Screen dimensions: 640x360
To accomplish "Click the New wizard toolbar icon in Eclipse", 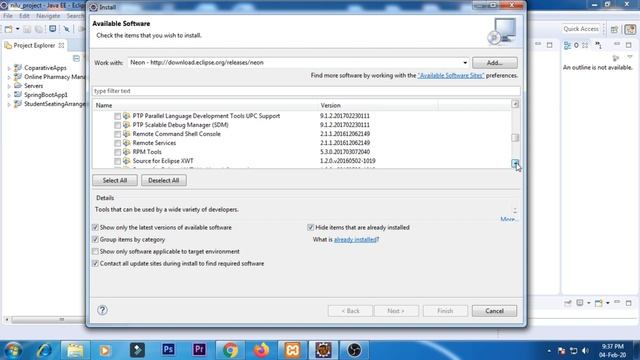I will click(8, 29).
